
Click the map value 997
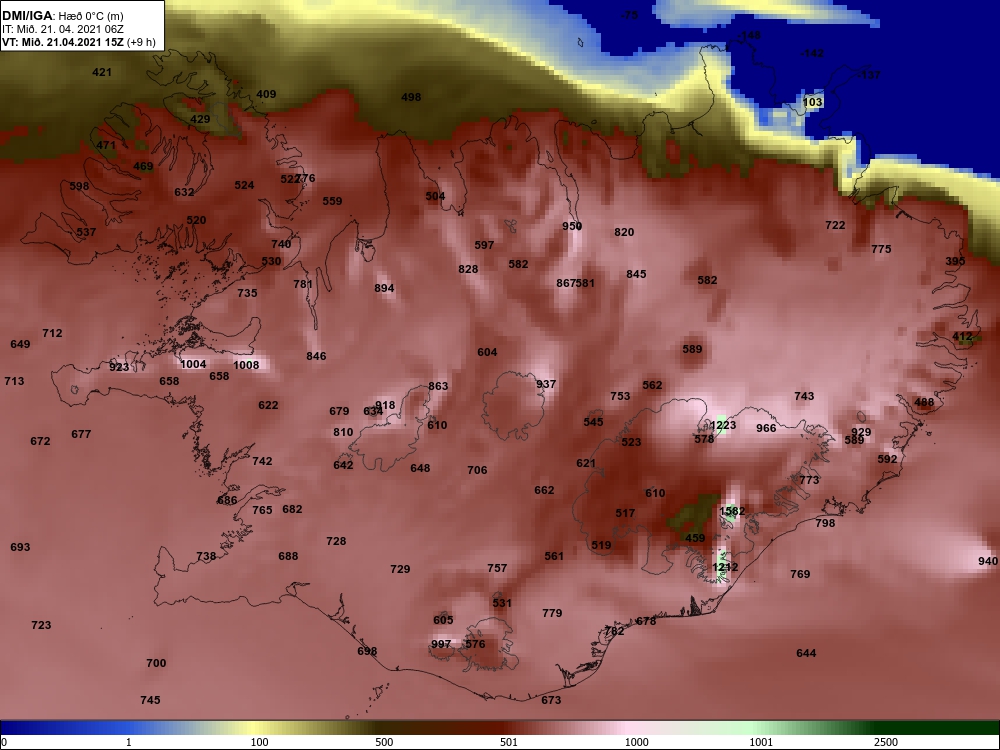(x=441, y=644)
